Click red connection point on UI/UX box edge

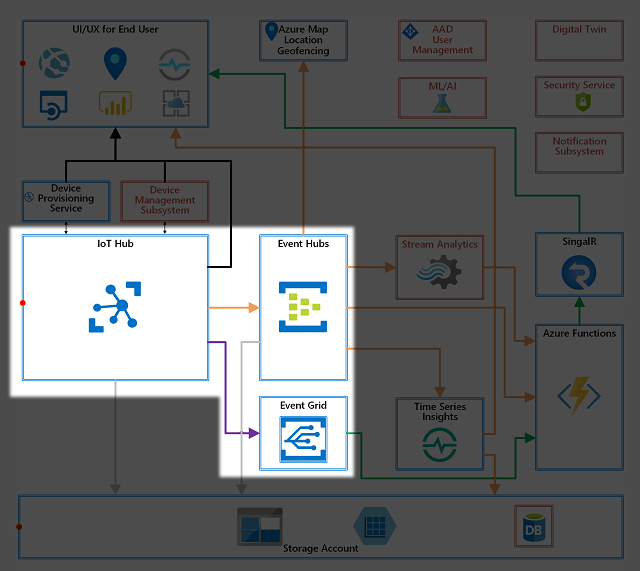(23, 63)
